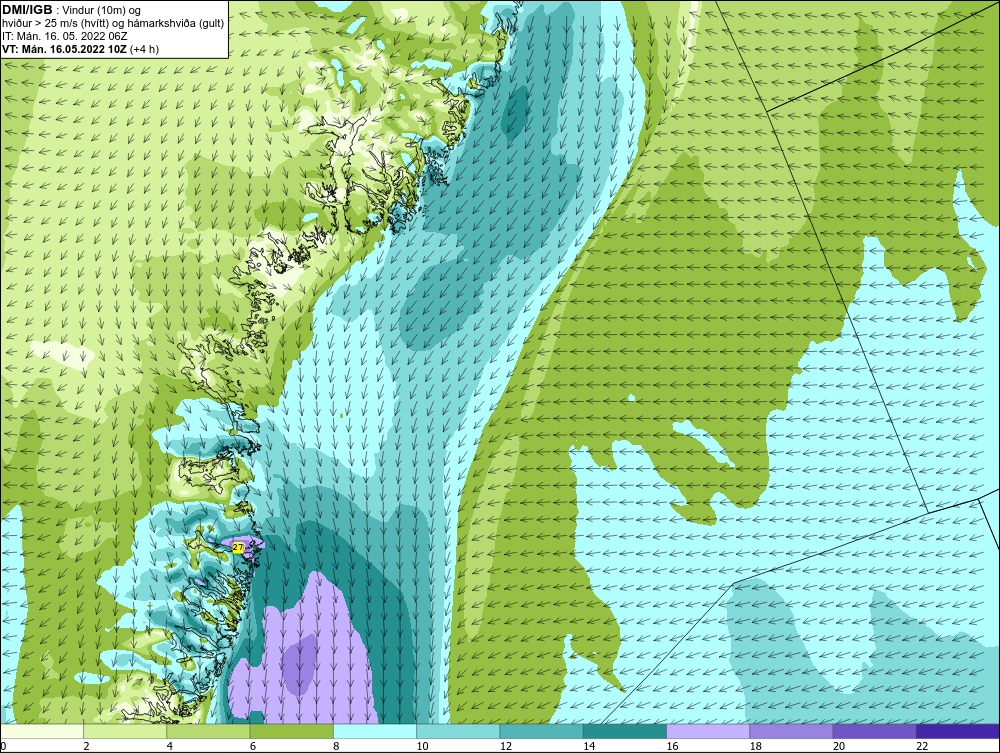Pick the 16–18 m/s lilac legend swatch
The height and width of the screenshot is (753, 1000).
(708, 731)
